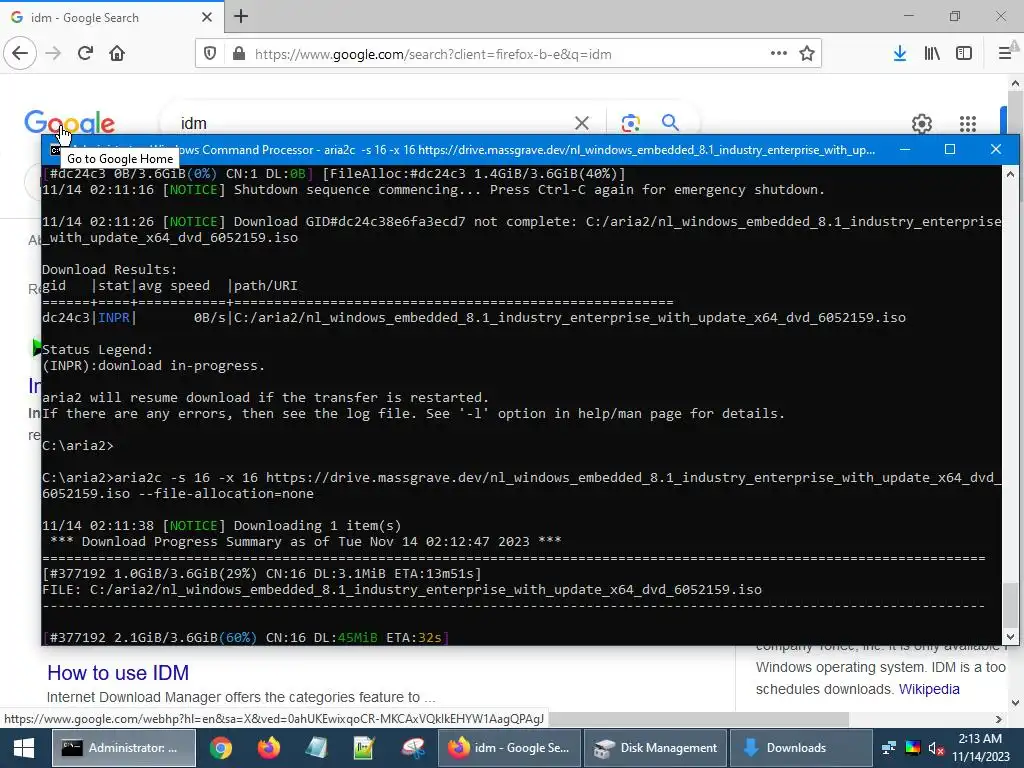Launch Firefox from the pinned taskbar icon
The width and height of the screenshot is (1024, 768).
pyautogui.click(x=268, y=748)
